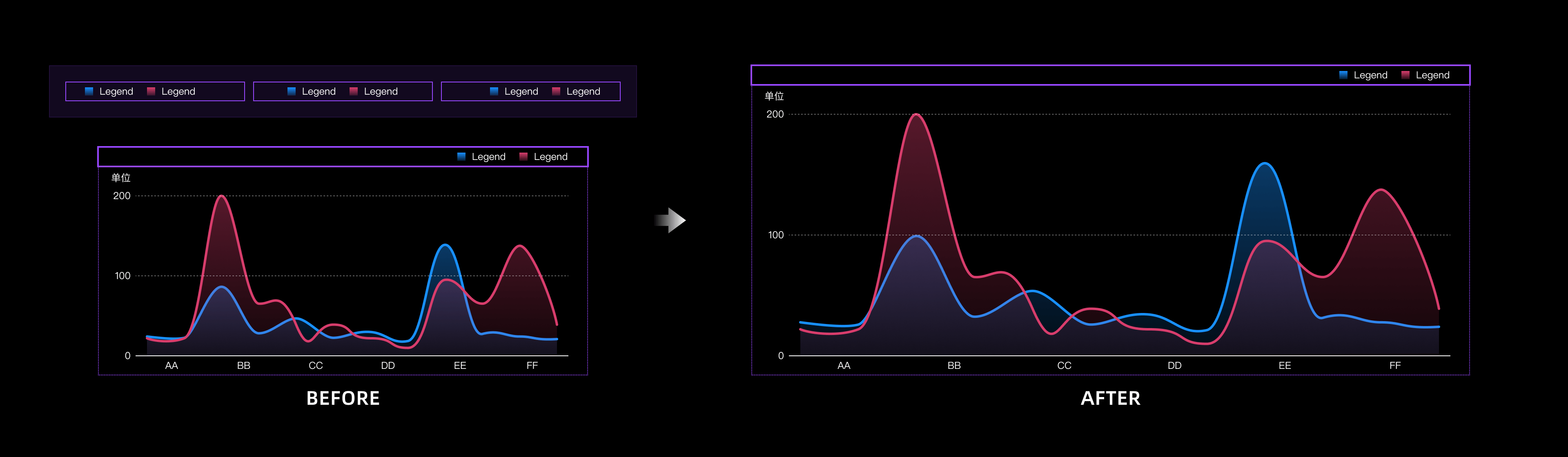
Task: Toggle blue legend swatch in BEFORE chart
Action: tap(461, 156)
